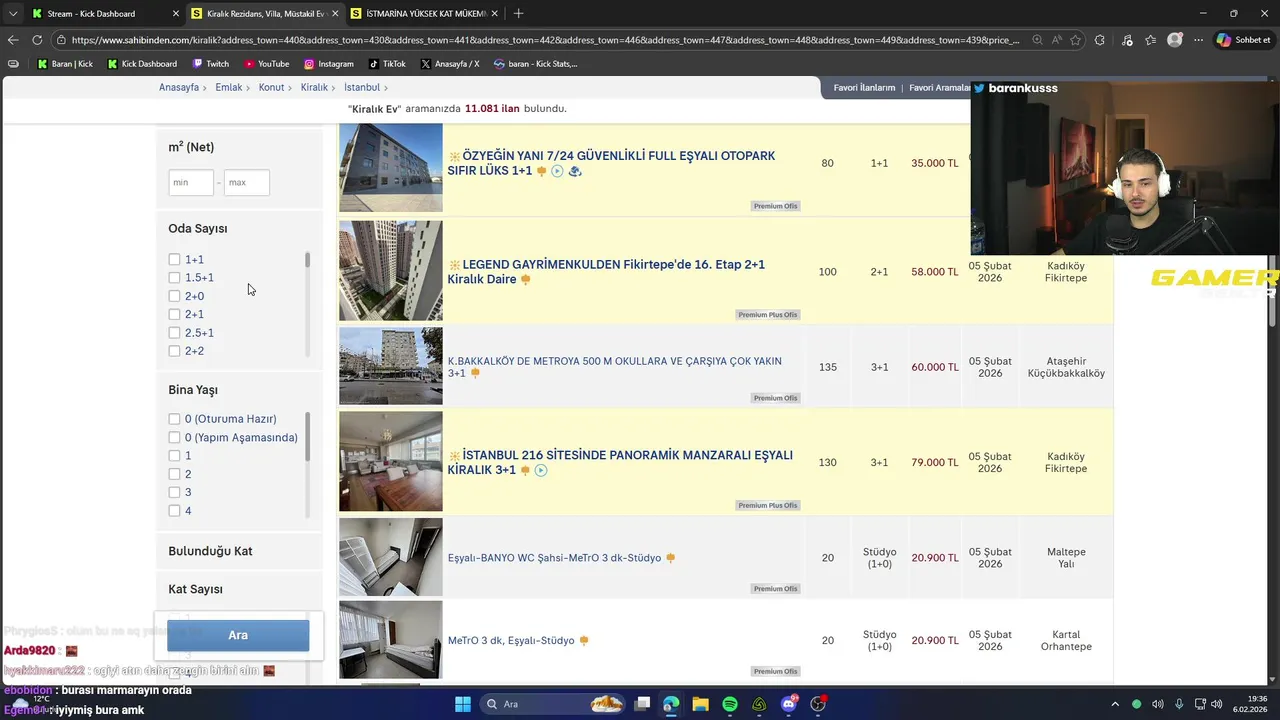View site information icon beside the URL

pos(61,40)
